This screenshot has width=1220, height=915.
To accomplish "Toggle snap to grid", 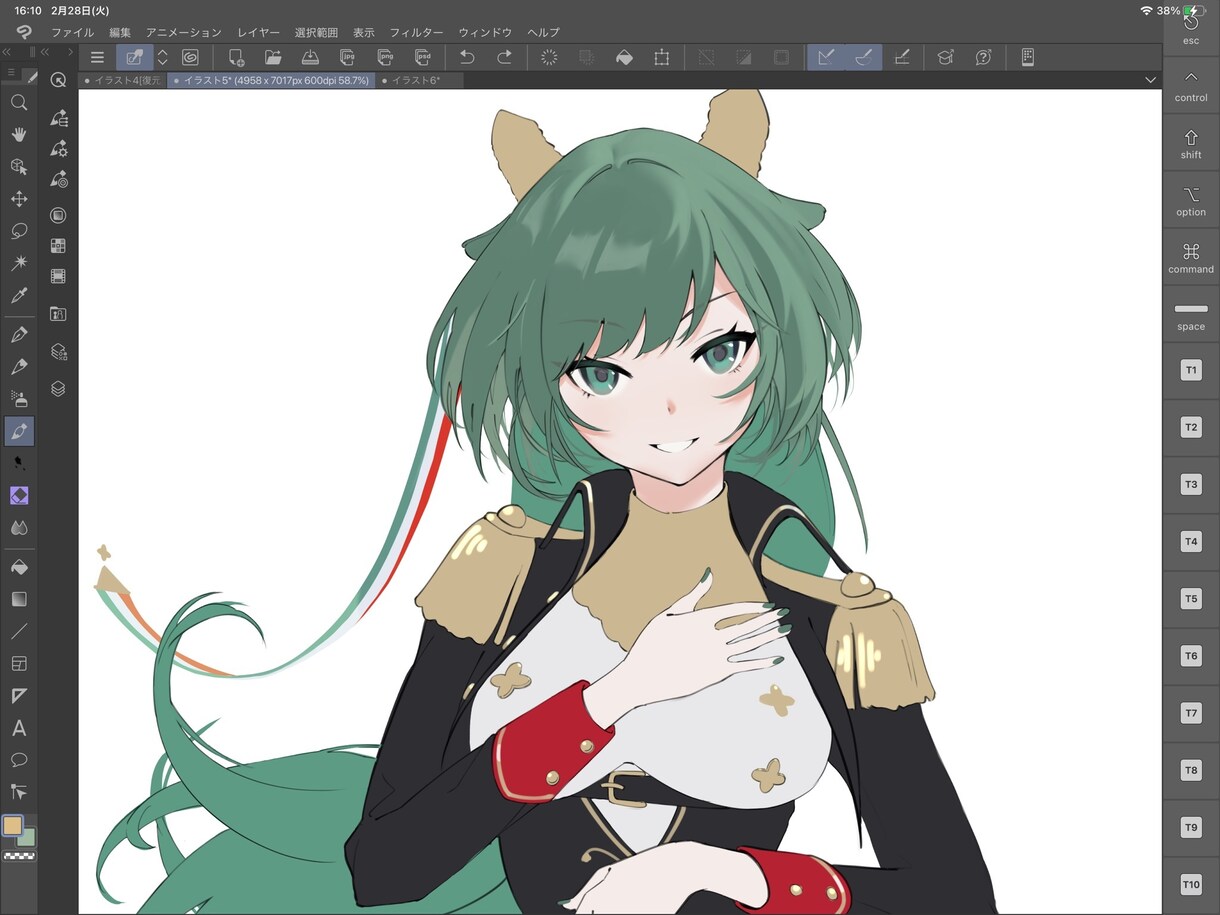I will [x=902, y=57].
